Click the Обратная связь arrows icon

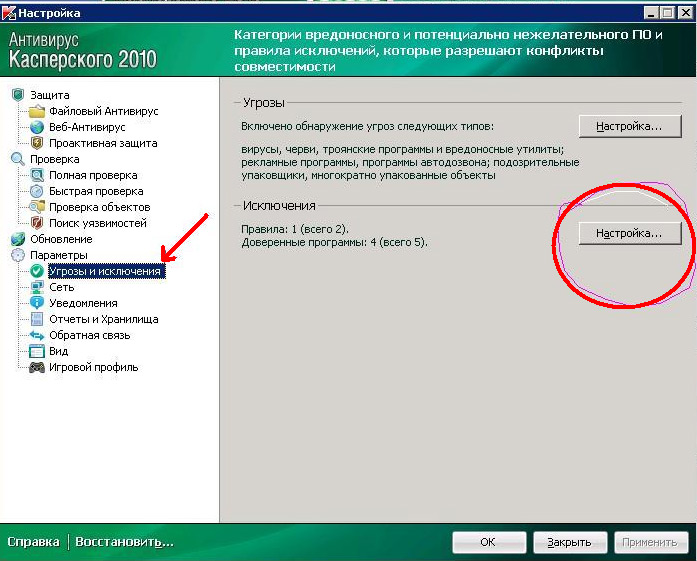(37, 335)
